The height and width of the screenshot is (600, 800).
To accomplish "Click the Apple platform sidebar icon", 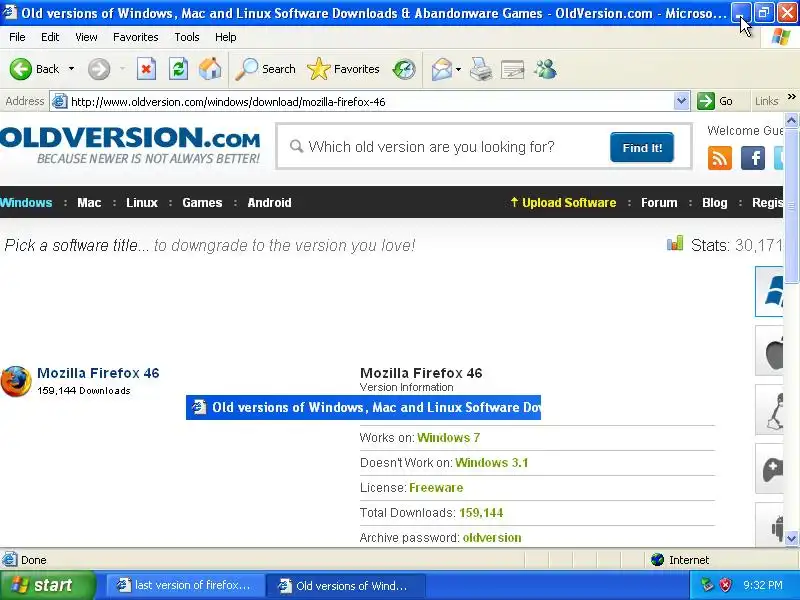I will click(769, 351).
